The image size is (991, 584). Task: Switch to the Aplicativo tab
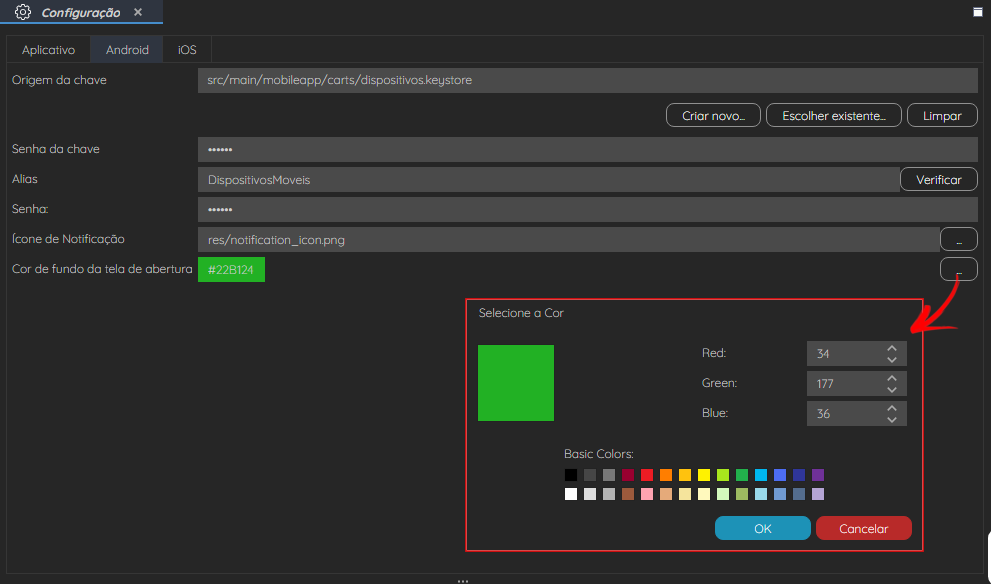pos(48,50)
